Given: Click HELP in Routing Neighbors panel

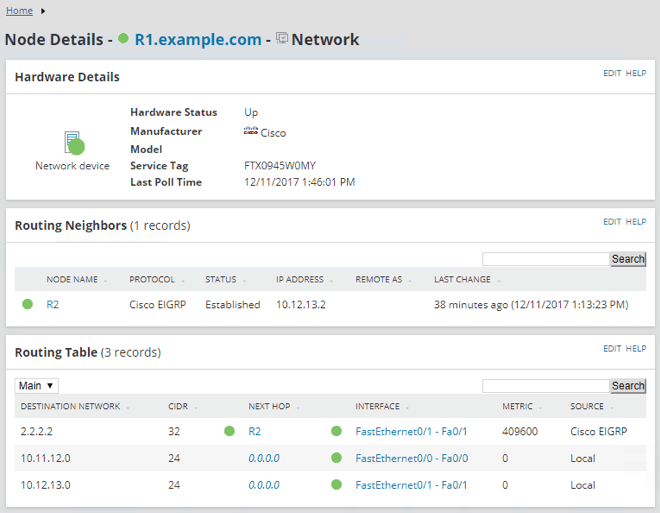Looking at the screenshot, I should pyautogui.click(x=636, y=222).
